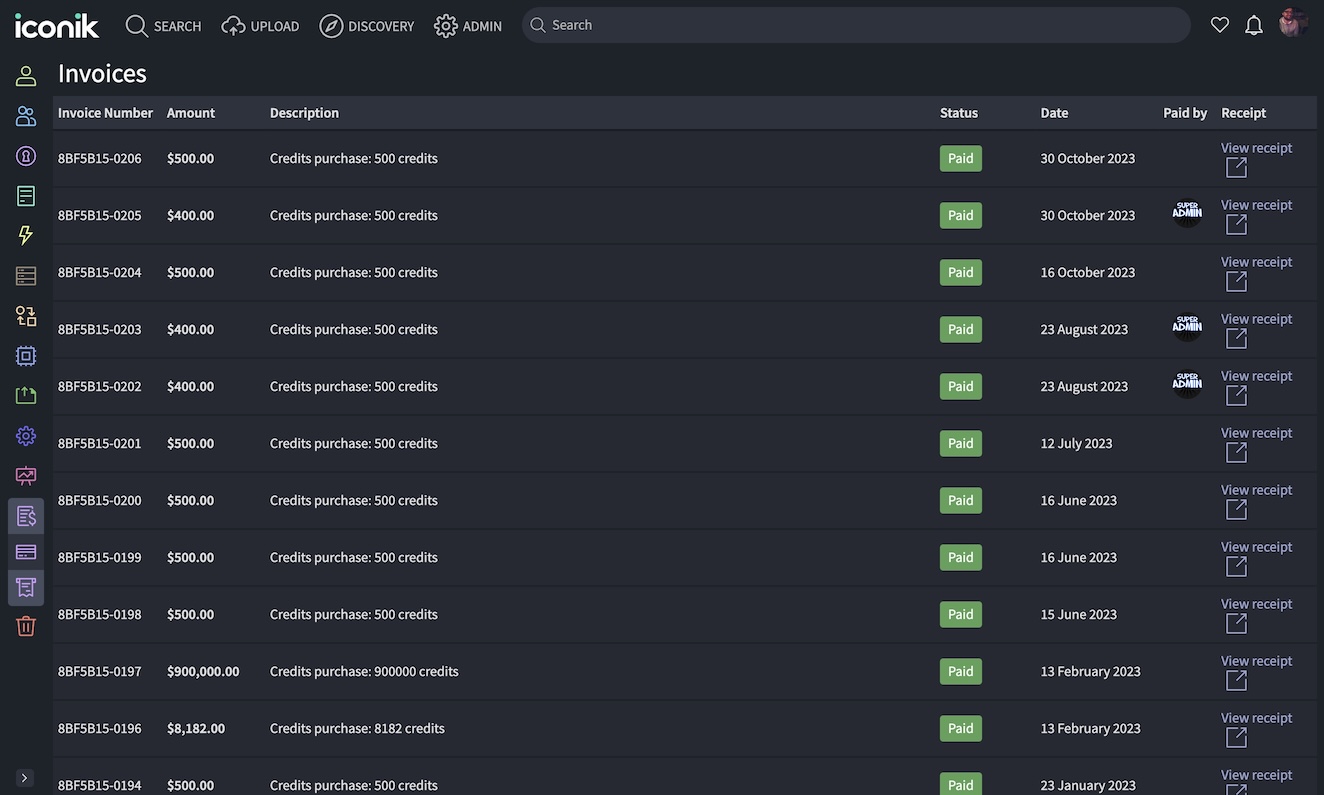Expand the sidebar using the bottom chevron
This screenshot has height=795, width=1324.
(x=25, y=777)
